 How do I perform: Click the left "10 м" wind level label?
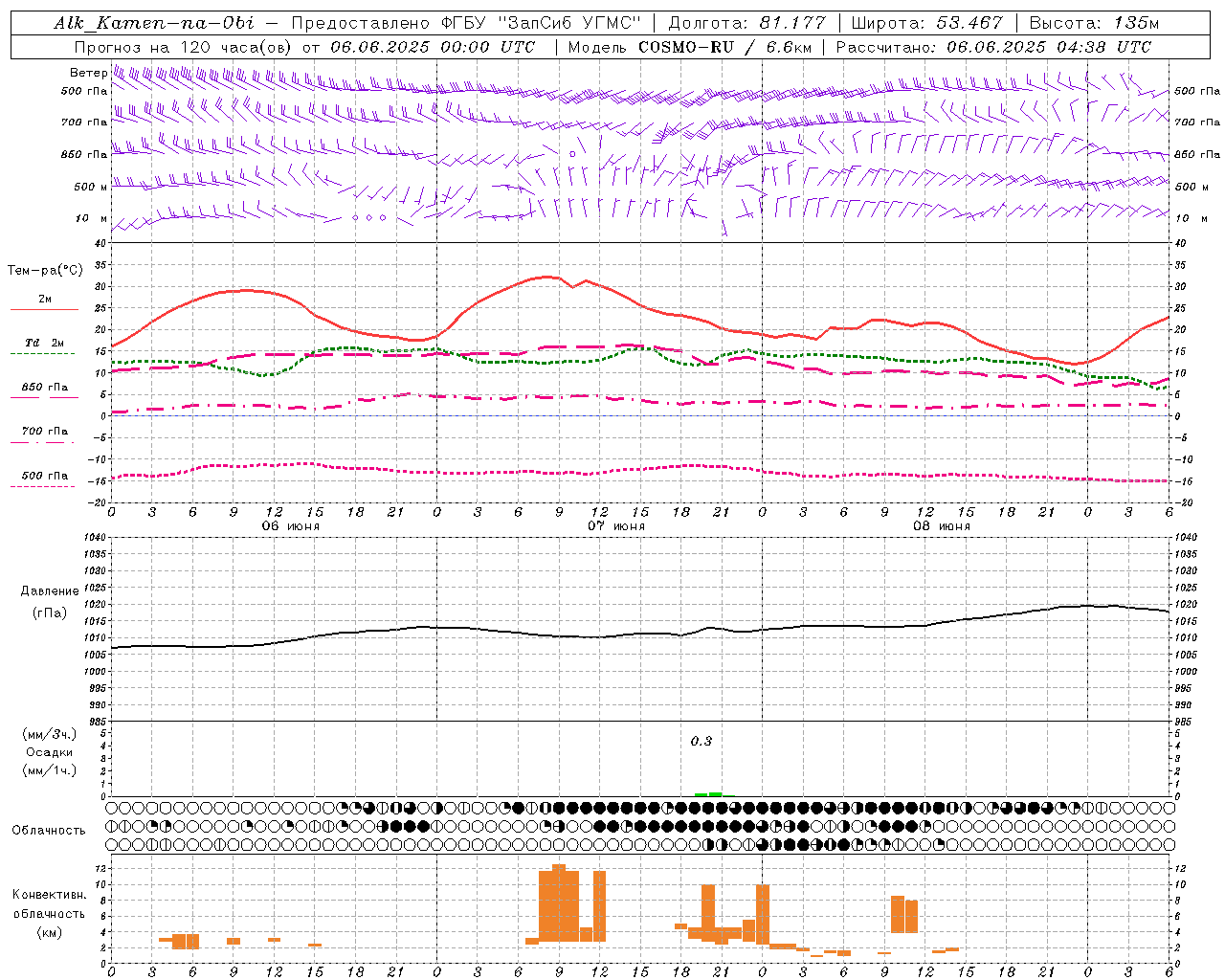point(93,218)
